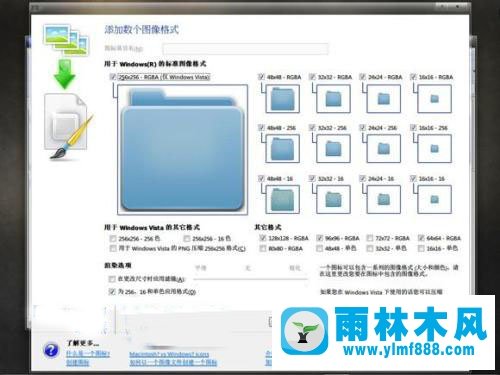Toggle the 16x16 - 256 checkbox

(x=413, y=128)
